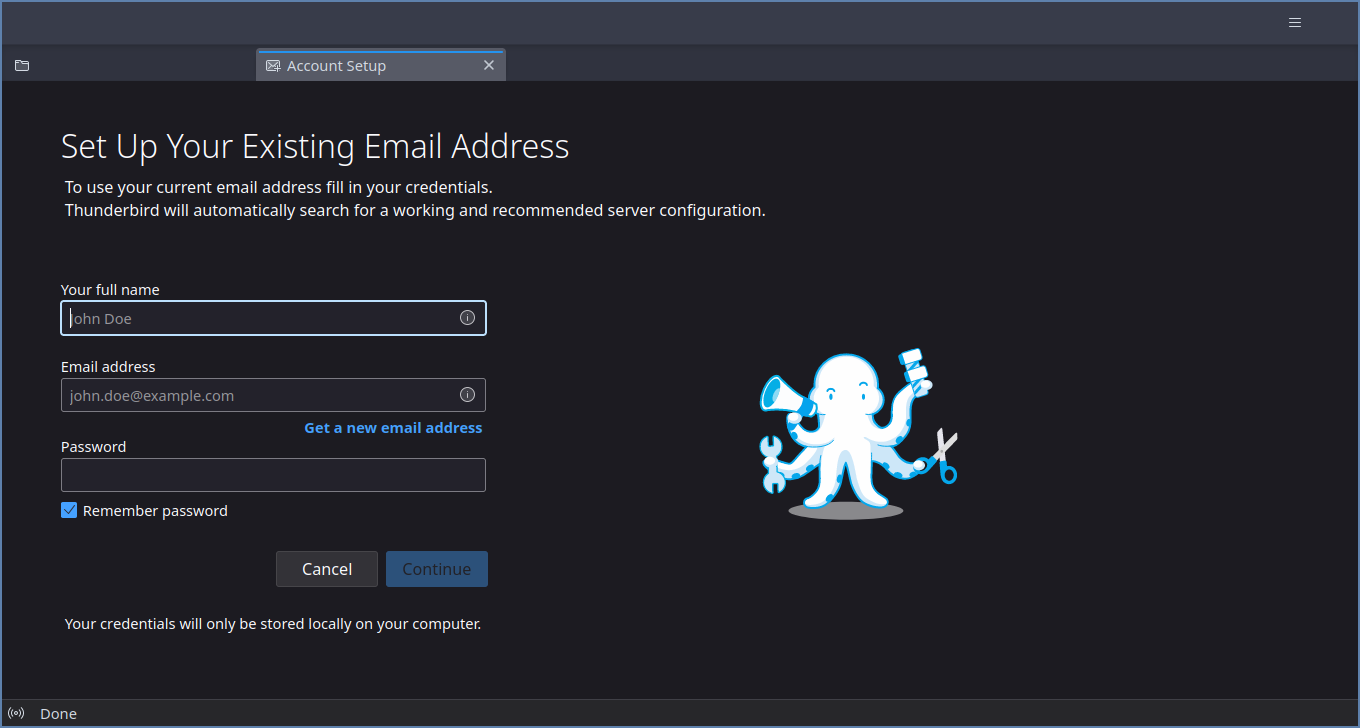Click the folder icon in the tab bar
Screen dimensions: 1360x728
point(22,66)
